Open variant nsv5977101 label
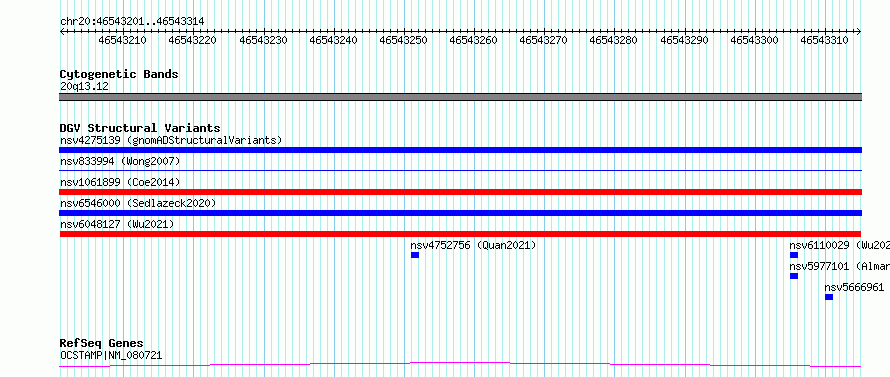Viewport: 890px width, 377px height. pyautogui.click(x=839, y=266)
